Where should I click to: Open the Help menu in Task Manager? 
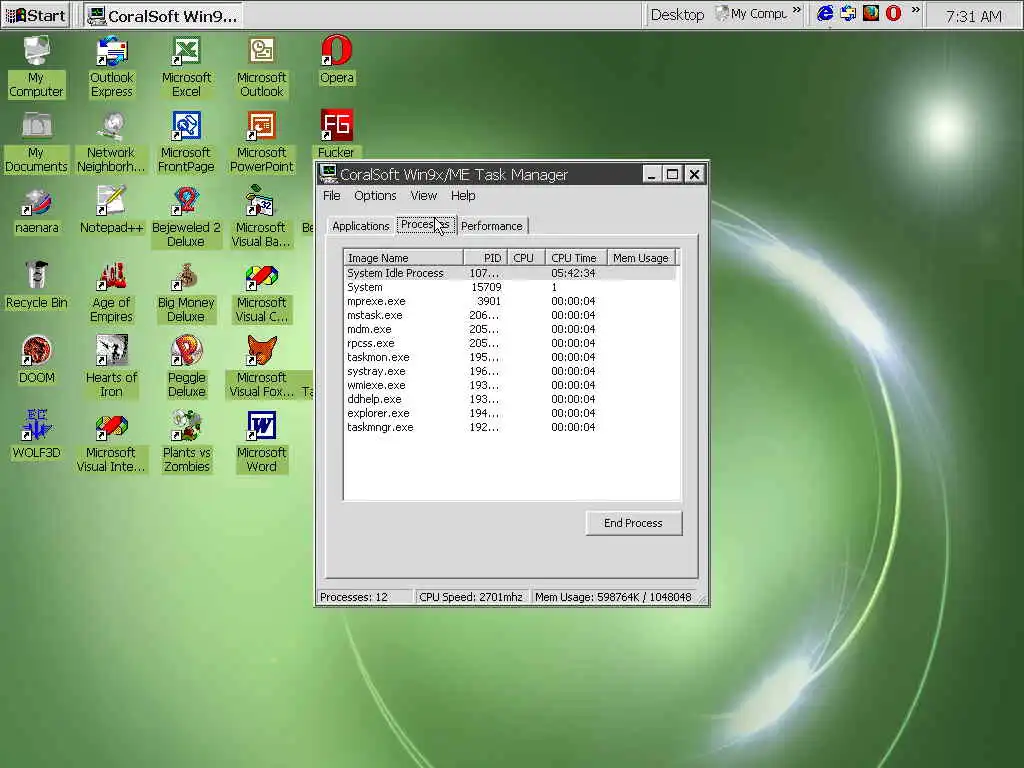point(463,196)
